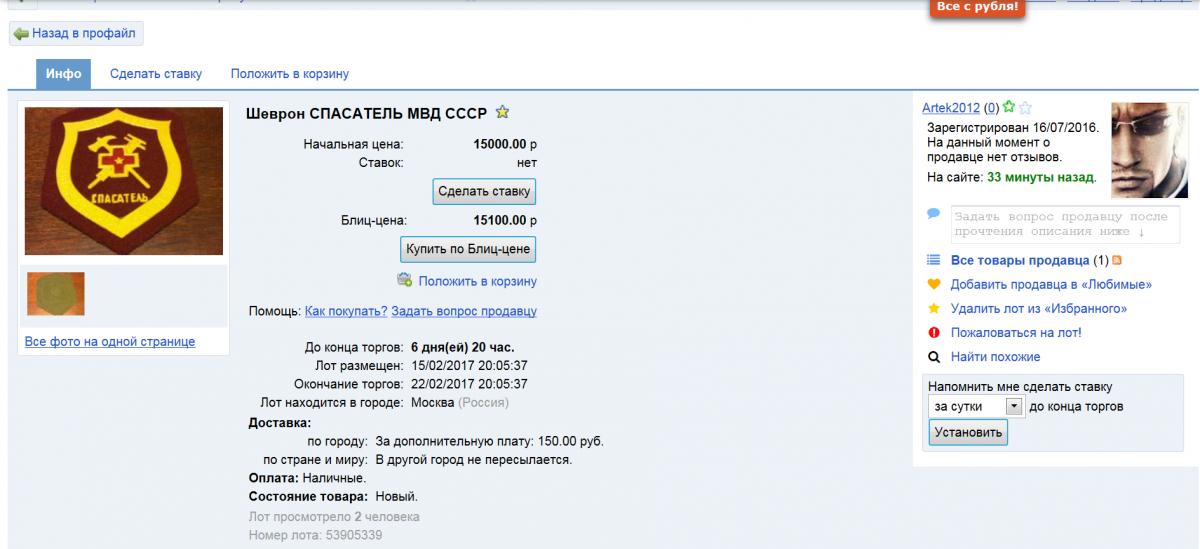1200x549 pixels.
Task: Click the basket icon near 'Положить в корзину'
Action: (x=404, y=280)
